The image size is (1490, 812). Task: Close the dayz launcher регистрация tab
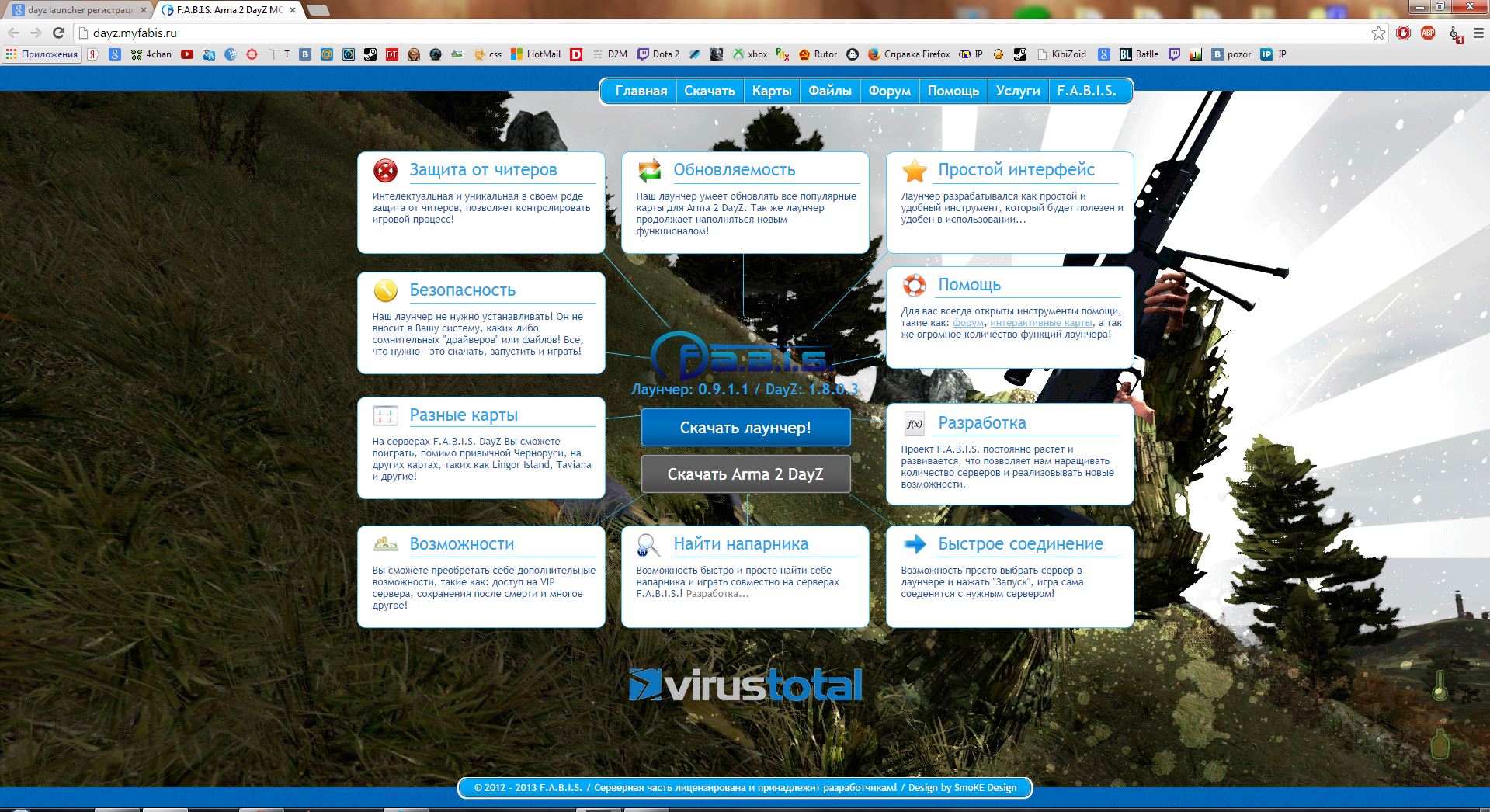pyautogui.click(x=143, y=10)
